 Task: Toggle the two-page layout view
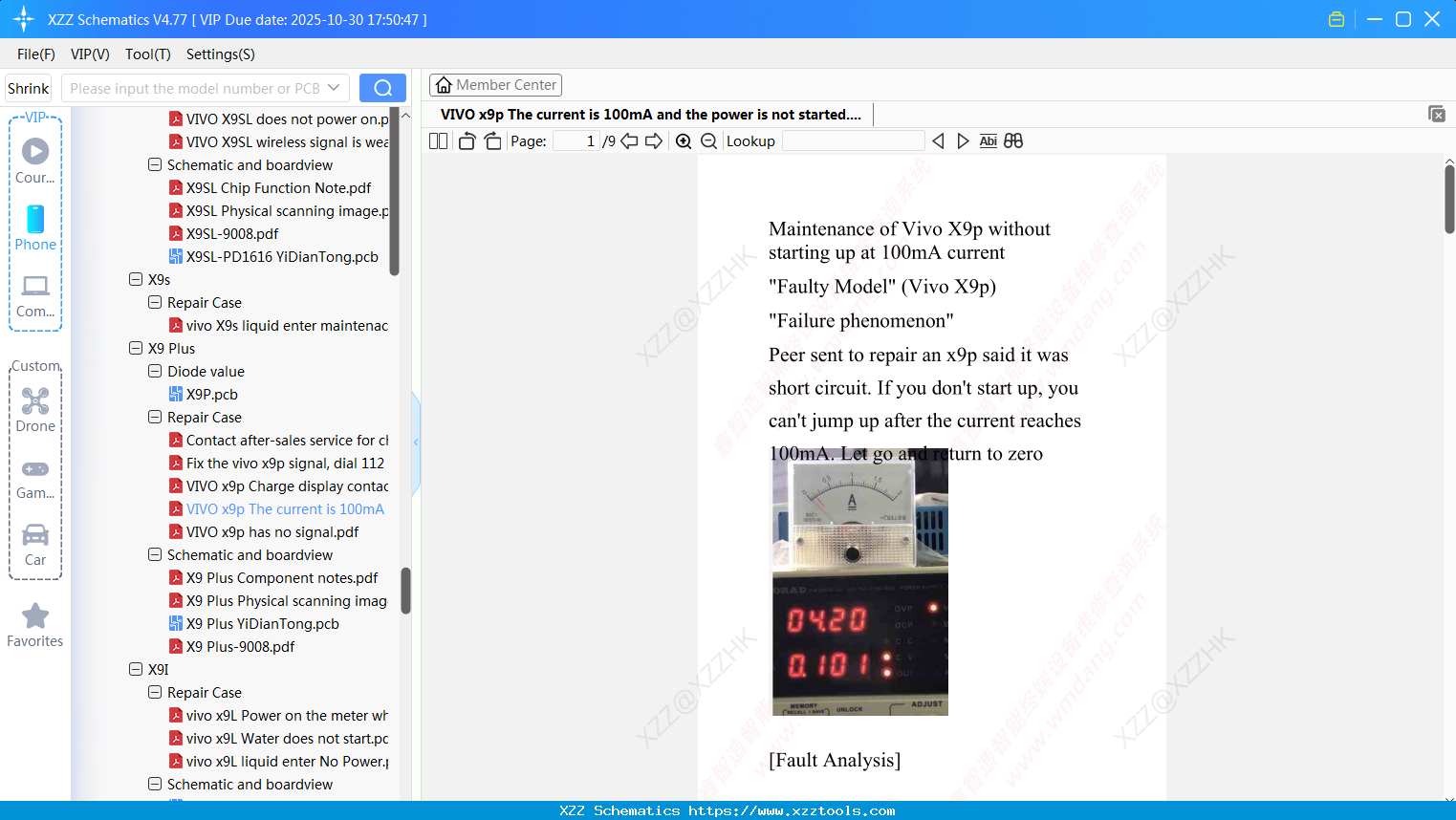point(437,140)
